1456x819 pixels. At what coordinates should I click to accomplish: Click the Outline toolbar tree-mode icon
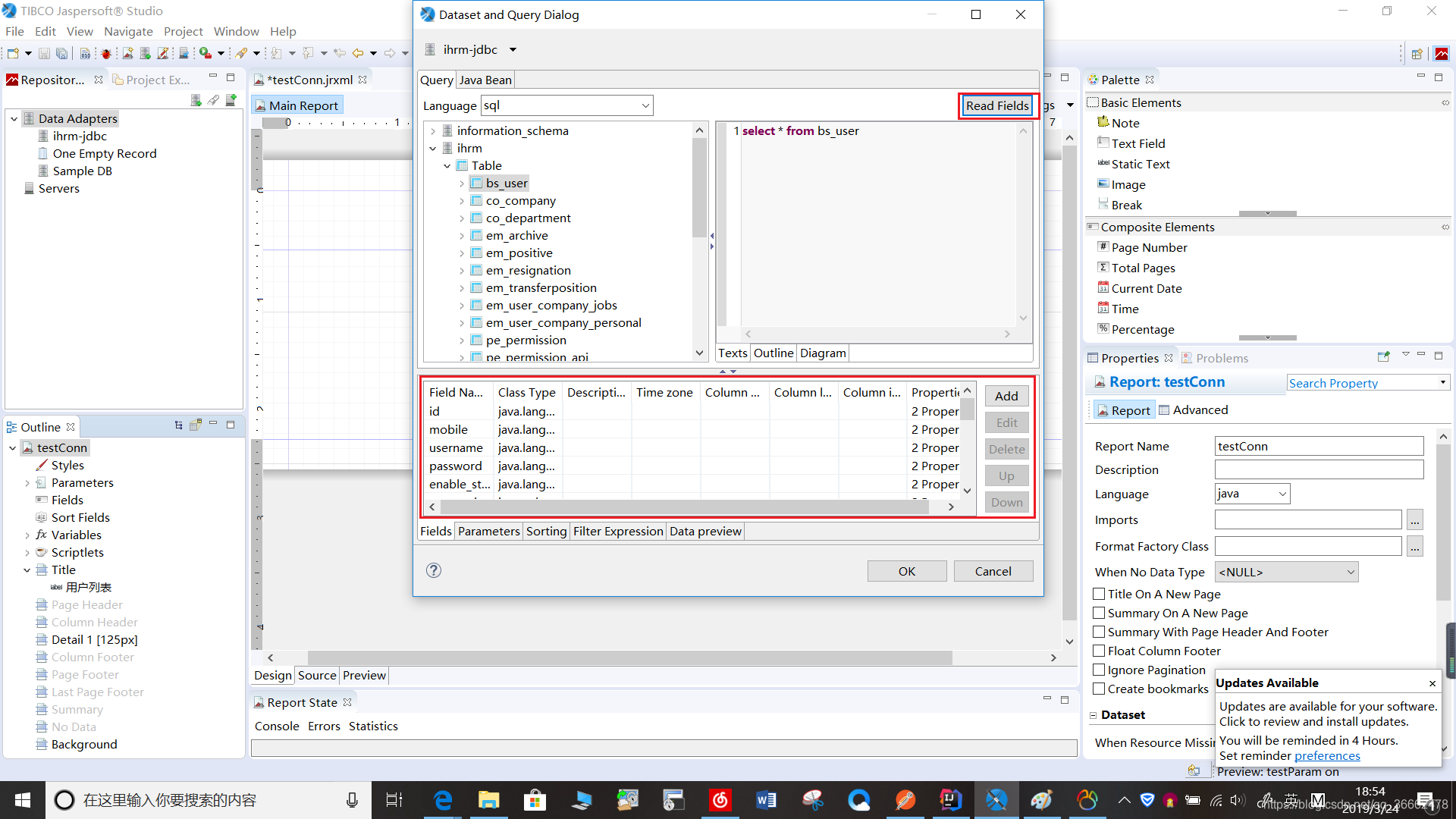[178, 425]
